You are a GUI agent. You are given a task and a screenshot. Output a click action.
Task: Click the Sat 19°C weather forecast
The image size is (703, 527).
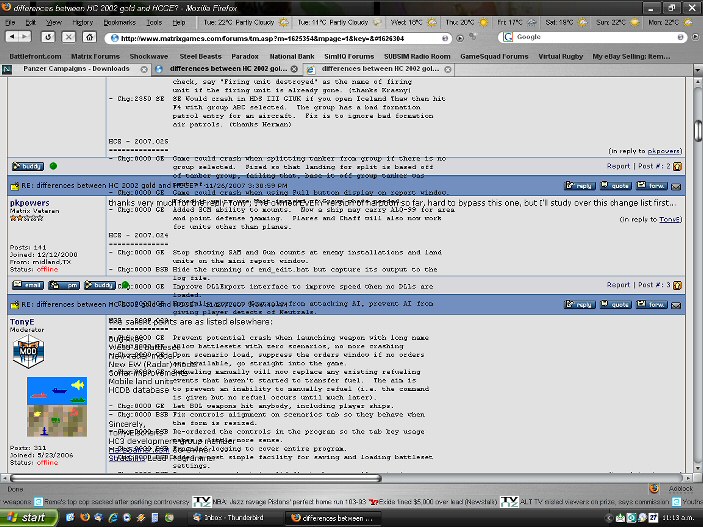click(x=567, y=22)
